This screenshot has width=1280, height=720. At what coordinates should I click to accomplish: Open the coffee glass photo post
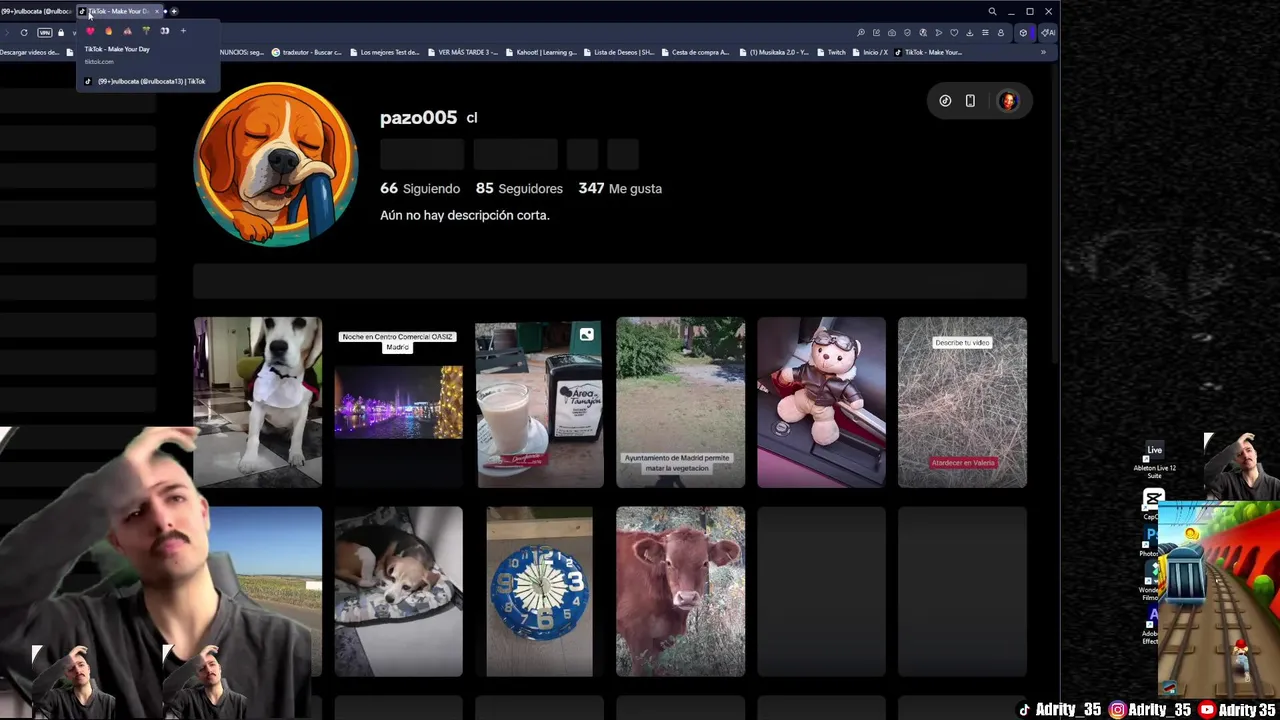(x=539, y=402)
